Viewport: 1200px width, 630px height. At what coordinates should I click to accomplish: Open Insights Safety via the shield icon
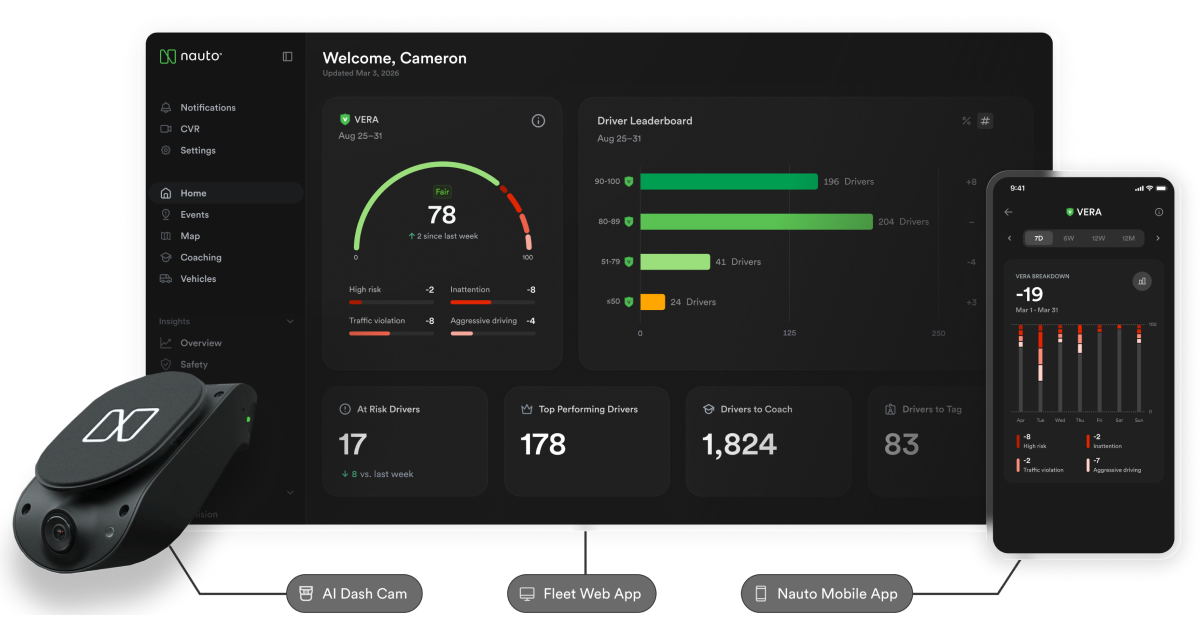(x=166, y=365)
